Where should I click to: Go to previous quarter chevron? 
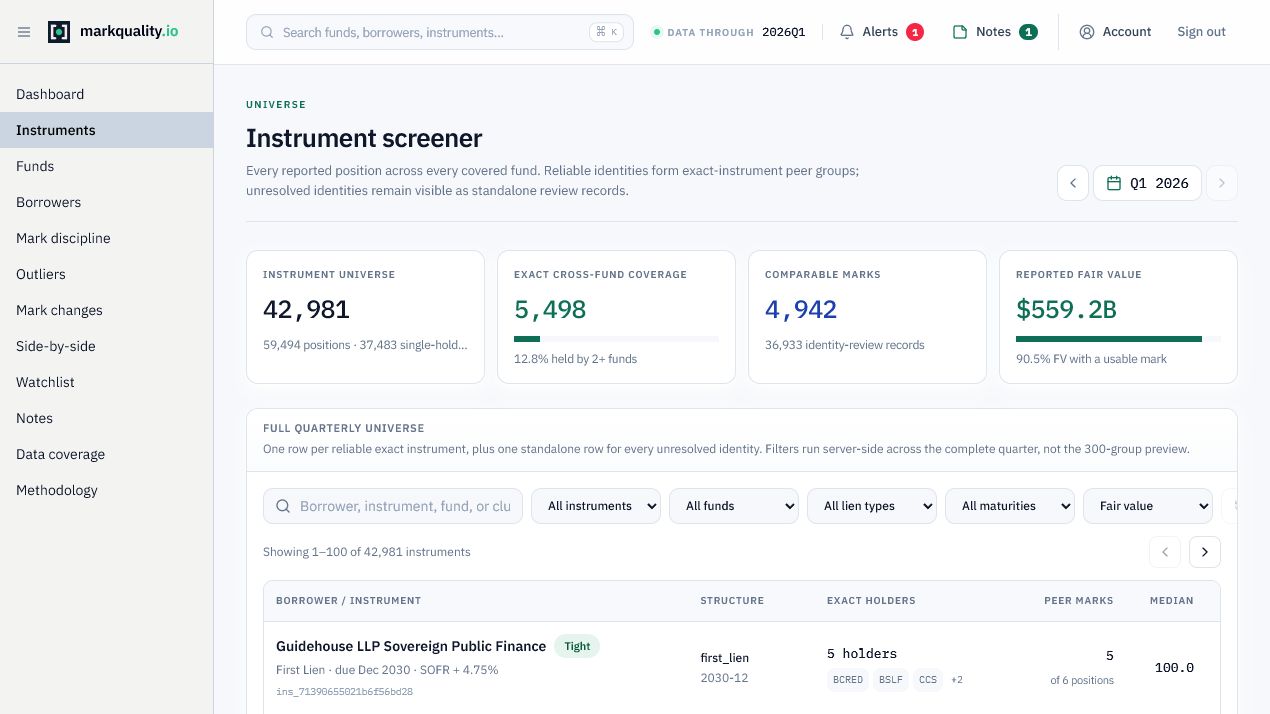tap(1073, 183)
